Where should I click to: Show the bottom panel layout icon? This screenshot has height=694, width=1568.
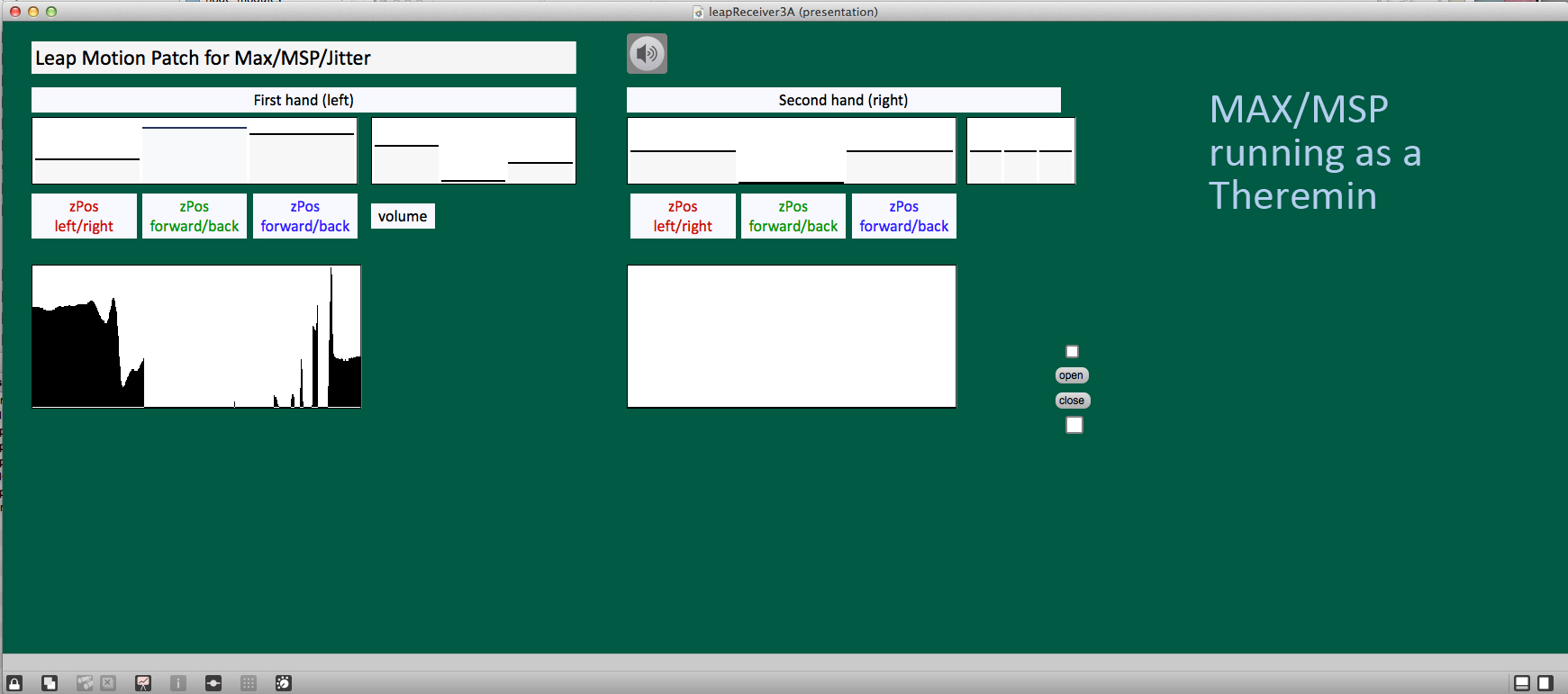tap(1522, 683)
